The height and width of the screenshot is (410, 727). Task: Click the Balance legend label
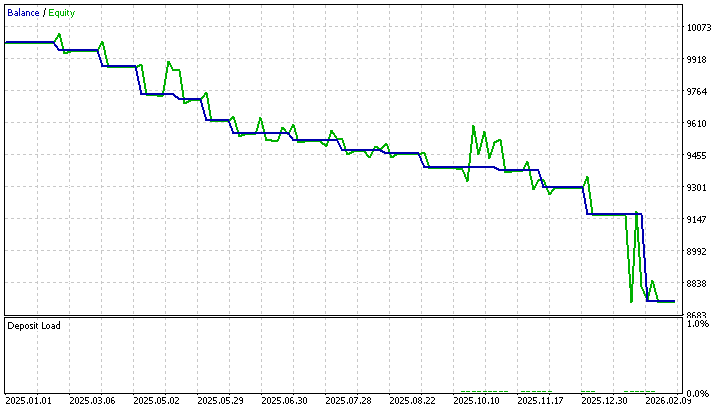(23, 13)
